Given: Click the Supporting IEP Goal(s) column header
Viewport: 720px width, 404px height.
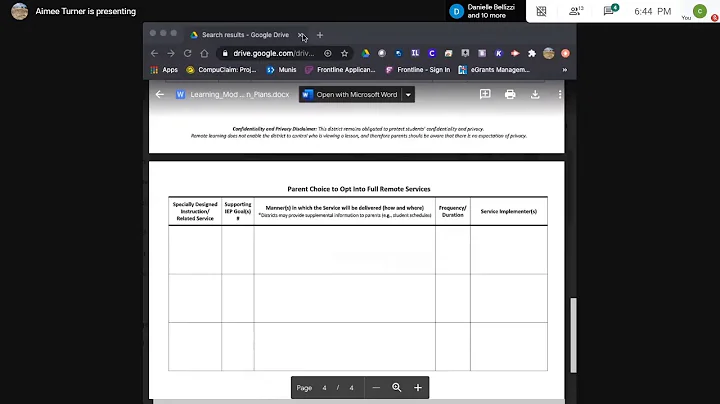Looking at the screenshot, I should [238, 211].
